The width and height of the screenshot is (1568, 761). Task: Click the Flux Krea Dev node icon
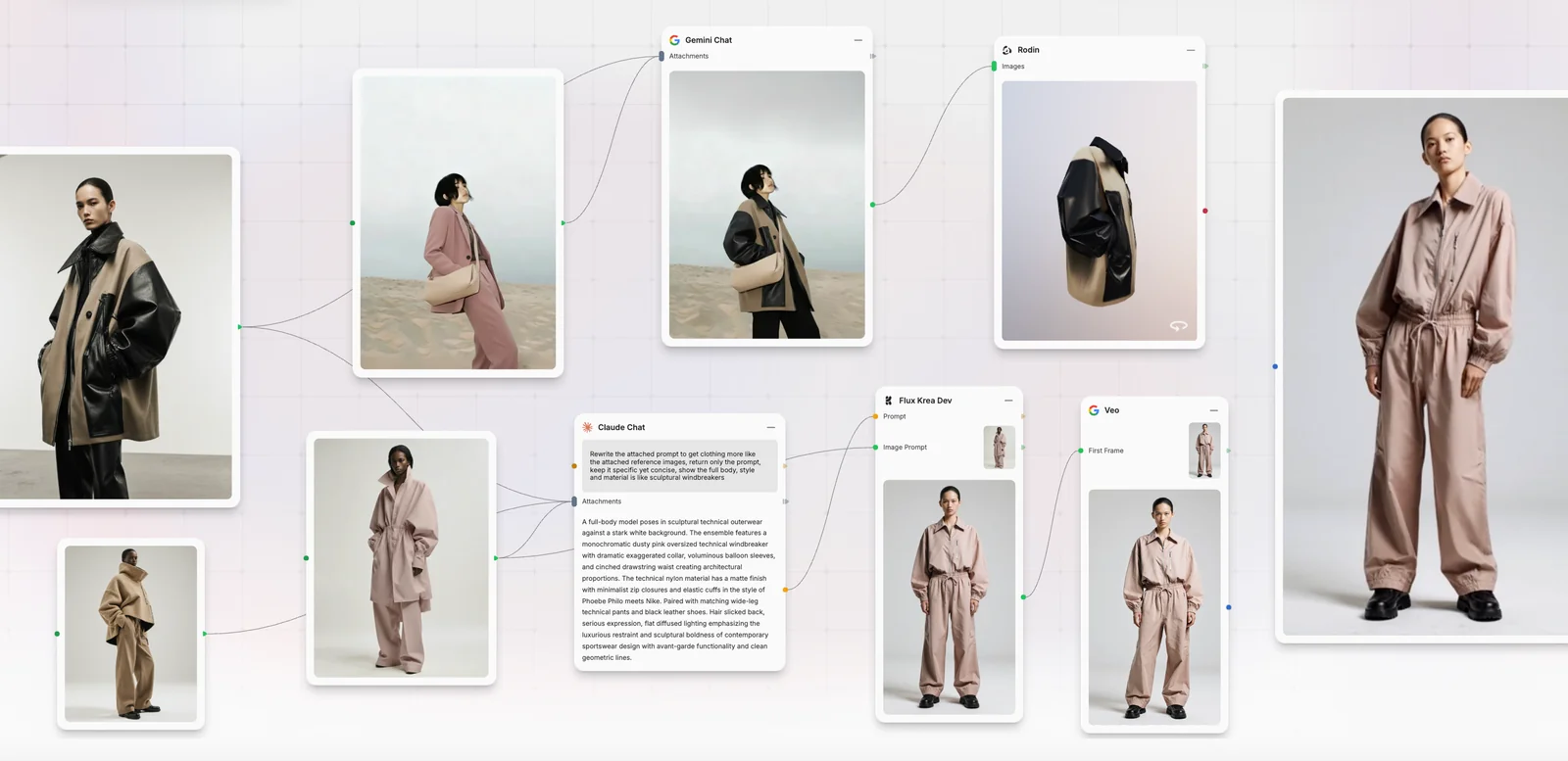click(x=888, y=401)
